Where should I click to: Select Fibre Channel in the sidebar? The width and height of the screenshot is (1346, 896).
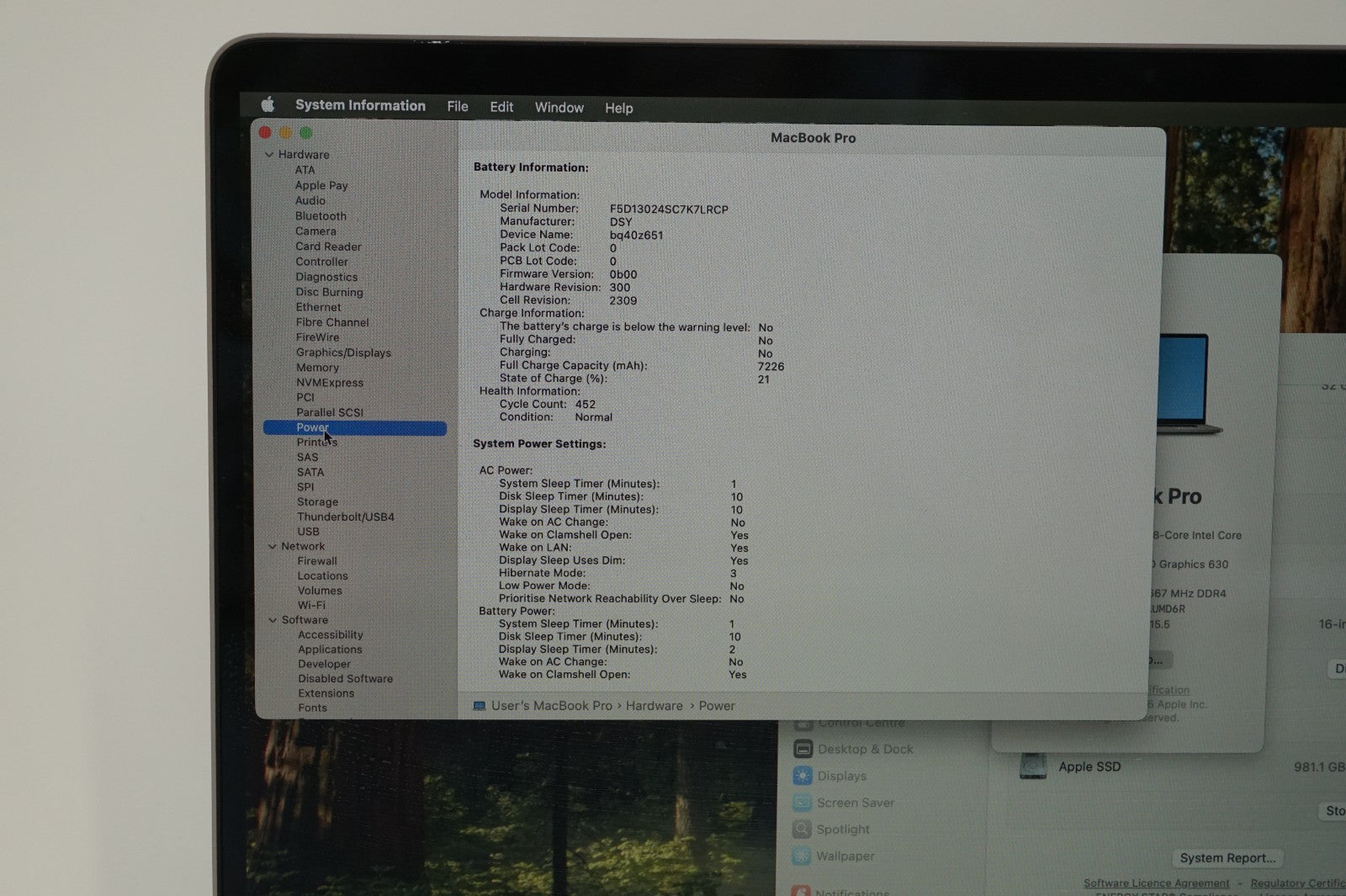(332, 322)
